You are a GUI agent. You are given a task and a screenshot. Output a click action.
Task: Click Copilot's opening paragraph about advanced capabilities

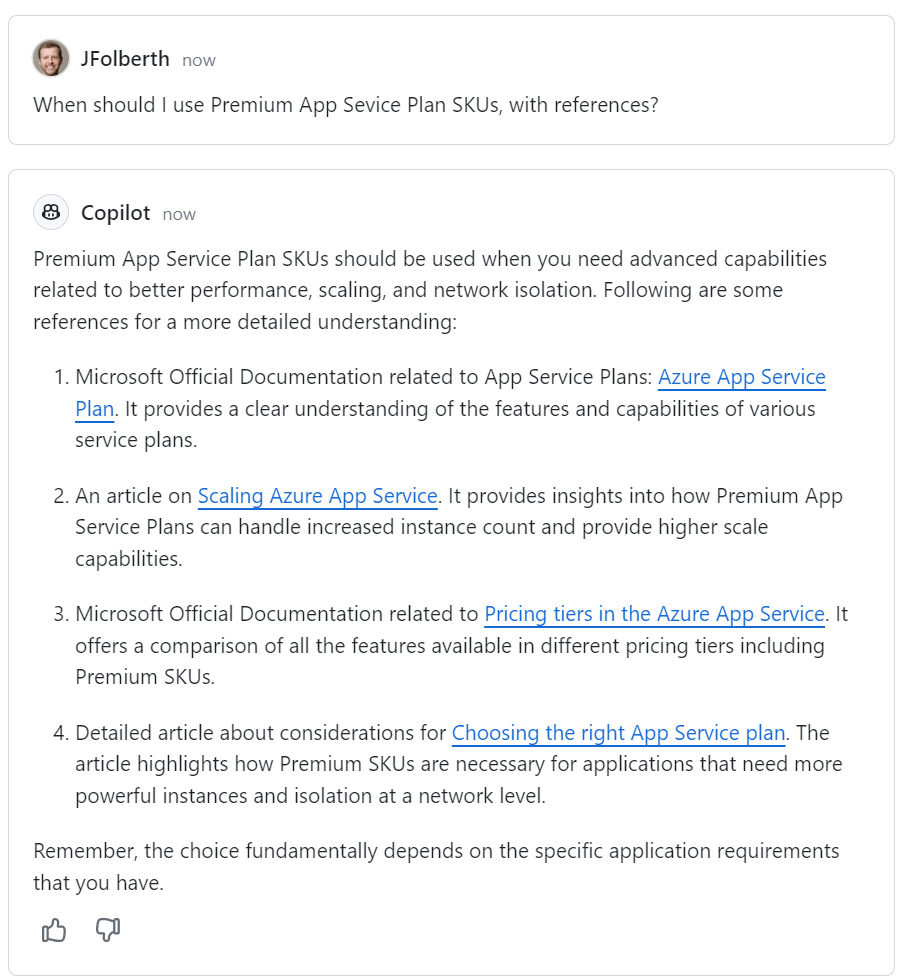click(x=430, y=260)
